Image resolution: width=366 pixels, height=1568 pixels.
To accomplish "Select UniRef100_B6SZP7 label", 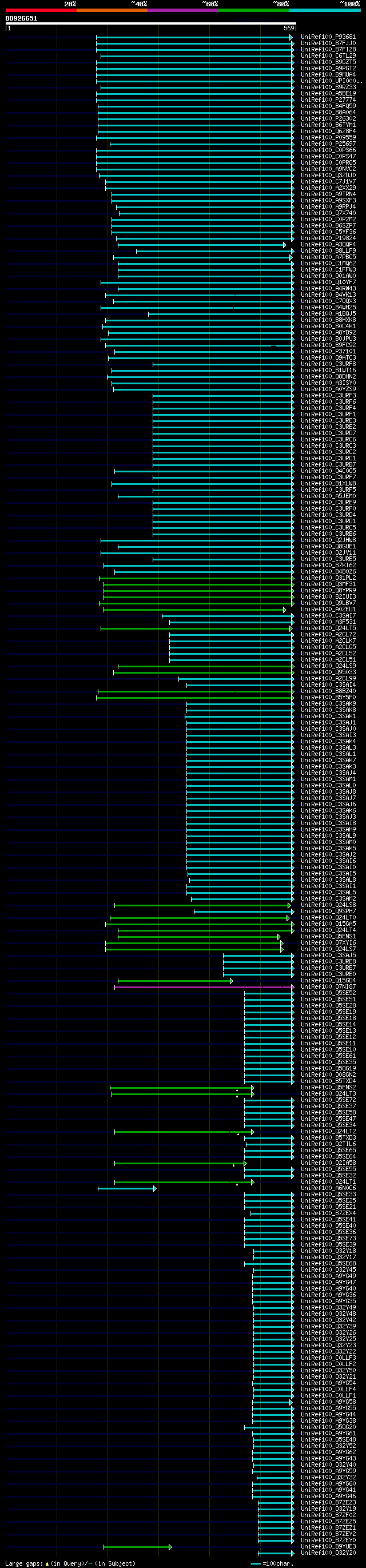I will [328, 226].
